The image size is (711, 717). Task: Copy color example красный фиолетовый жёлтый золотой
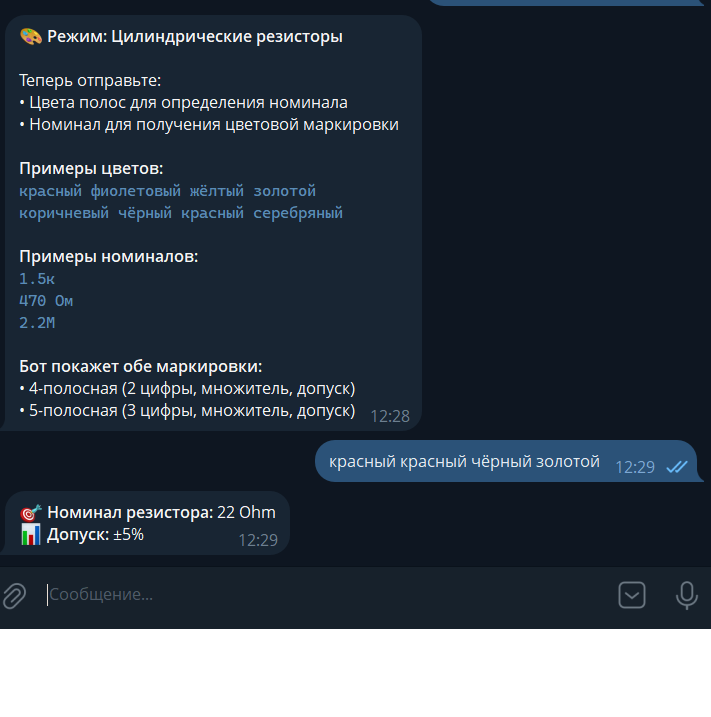[x=167, y=191]
